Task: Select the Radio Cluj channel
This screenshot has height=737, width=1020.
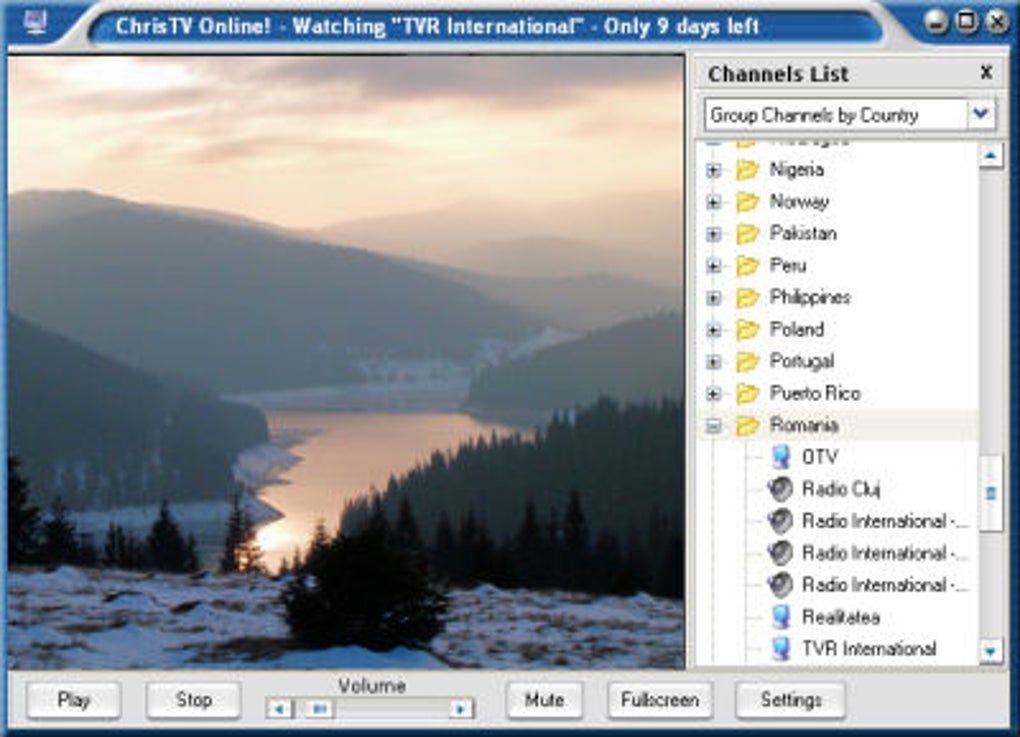Action: 841,489
